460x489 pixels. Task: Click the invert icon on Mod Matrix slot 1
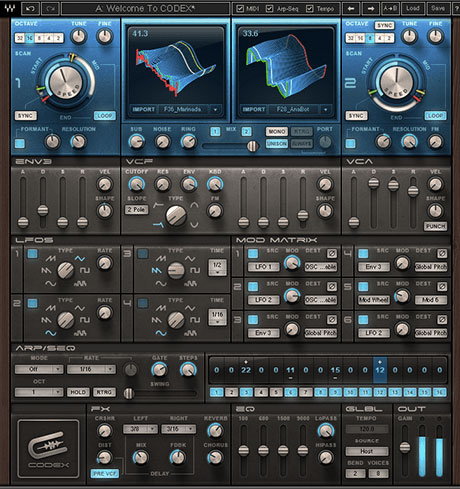tap(331, 254)
